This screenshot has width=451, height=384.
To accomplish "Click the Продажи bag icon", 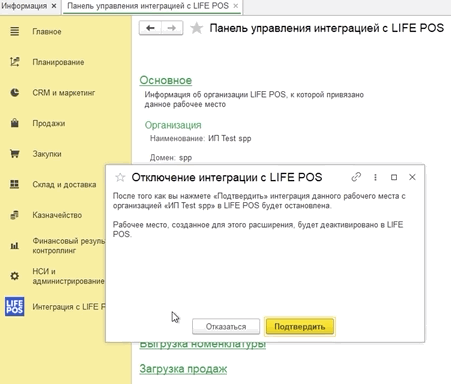I will pos(14,123).
